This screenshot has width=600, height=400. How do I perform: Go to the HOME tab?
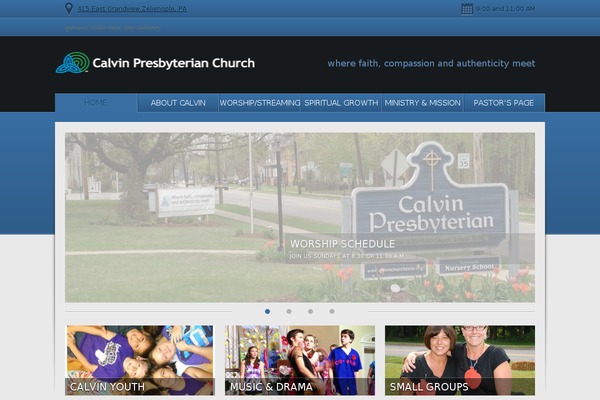point(96,103)
